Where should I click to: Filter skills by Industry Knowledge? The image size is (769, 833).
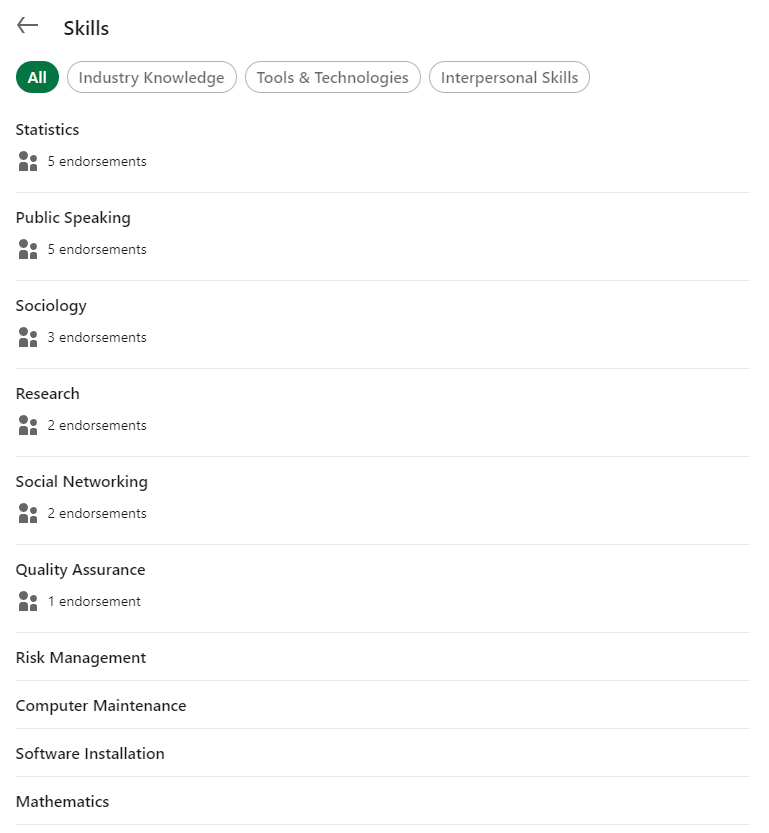pyautogui.click(x=152, y=78)
